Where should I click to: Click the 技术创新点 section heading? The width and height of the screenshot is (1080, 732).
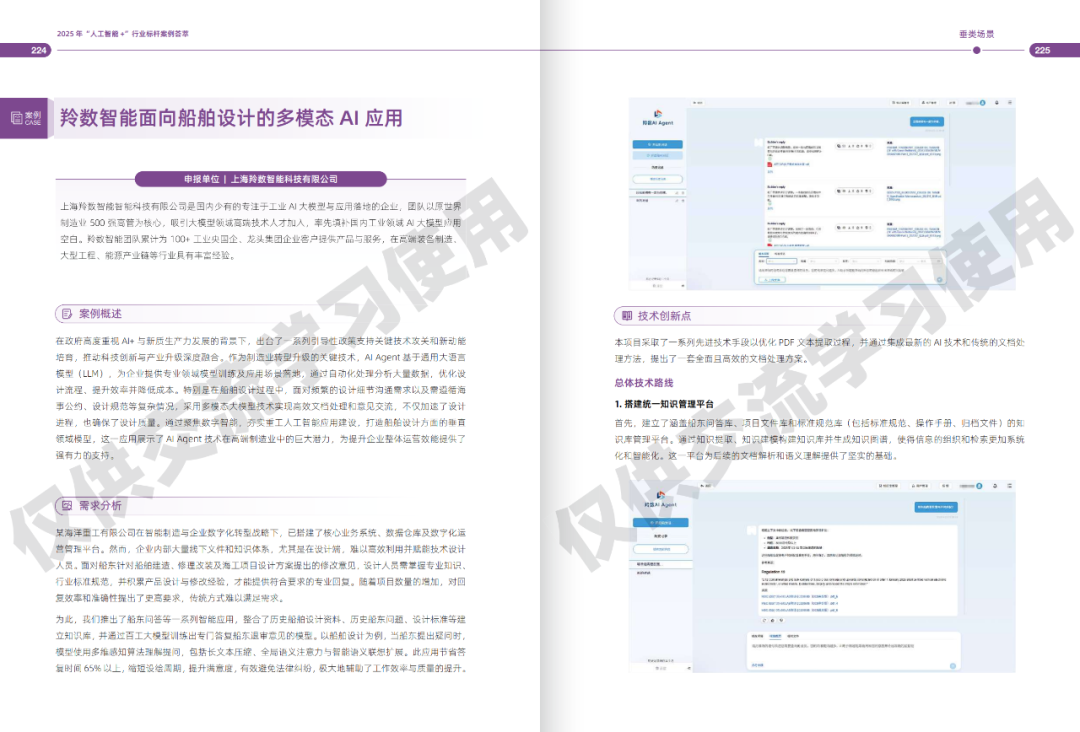click(x=664, y=315)
